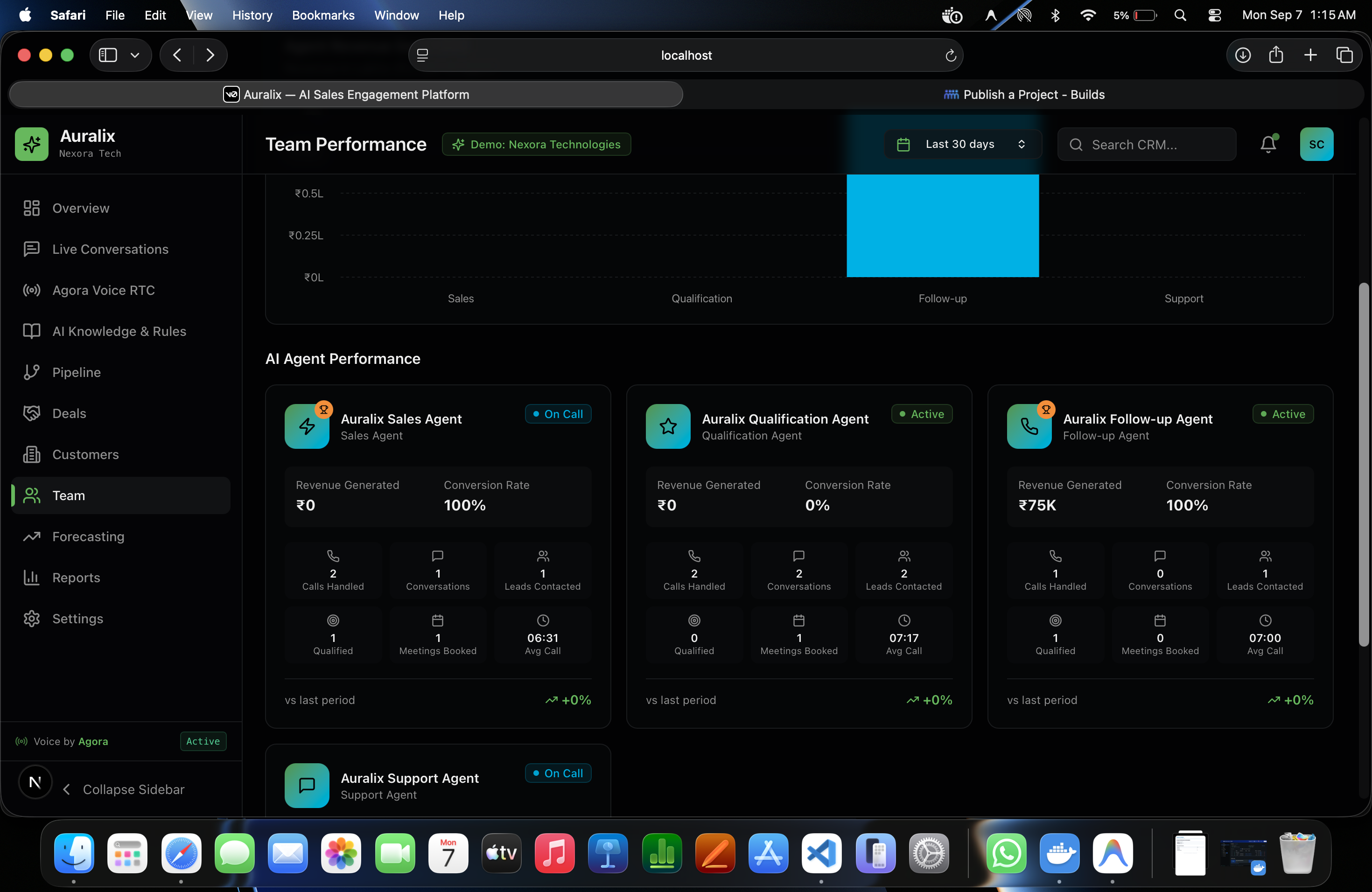This screenshot has width=1372, height=892.
Task: Open Live Conversations in sidebar
Action: [120, 249]
